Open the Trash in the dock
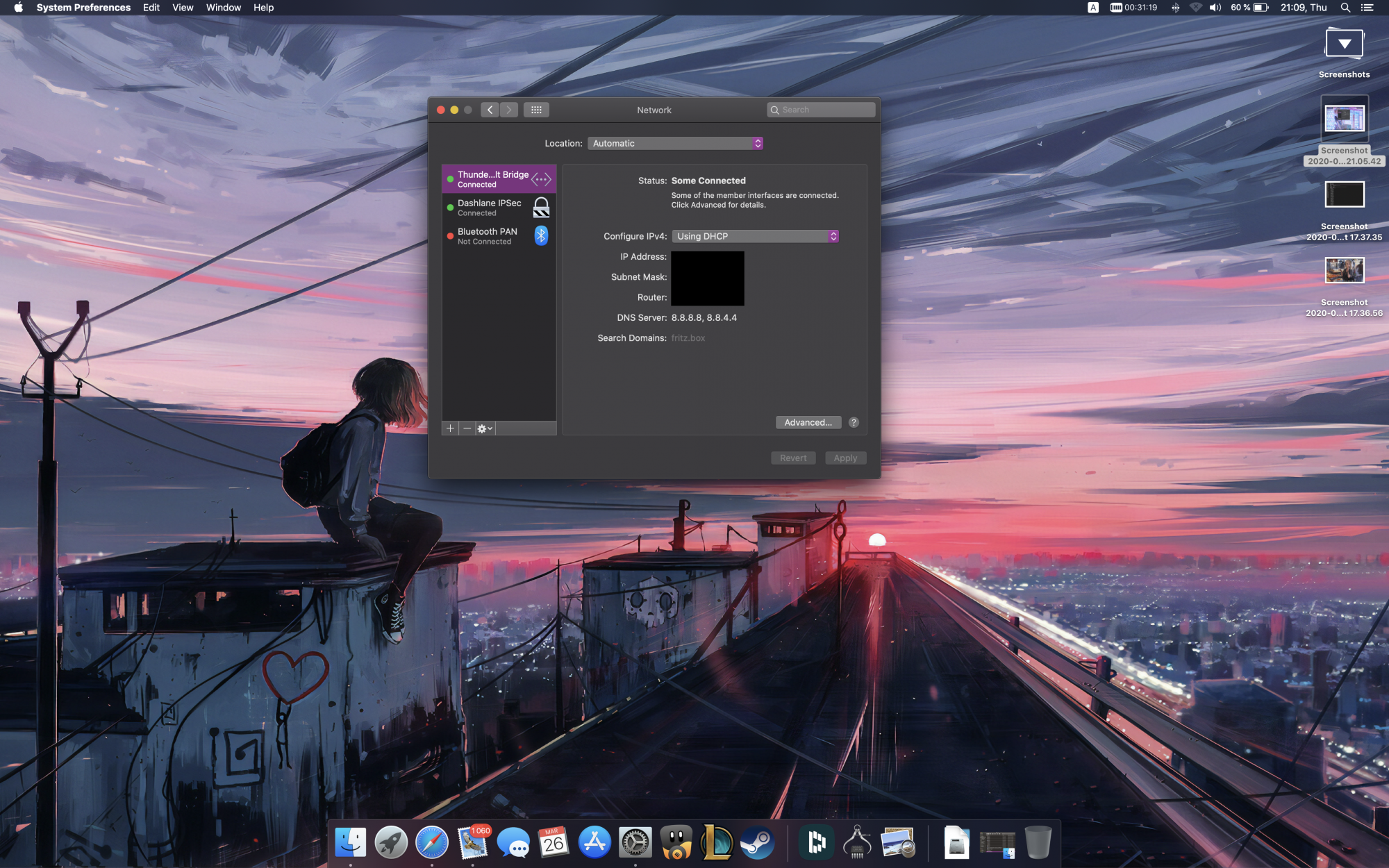 [x=1038, y=842]
